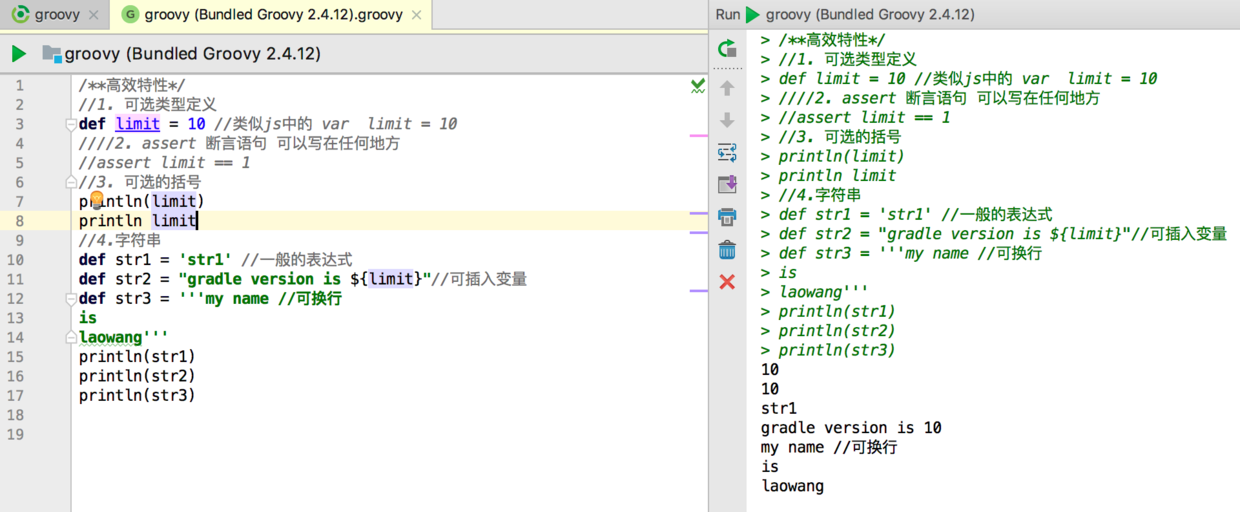Click scroll to end icon in console

click(x=727, y=184)
